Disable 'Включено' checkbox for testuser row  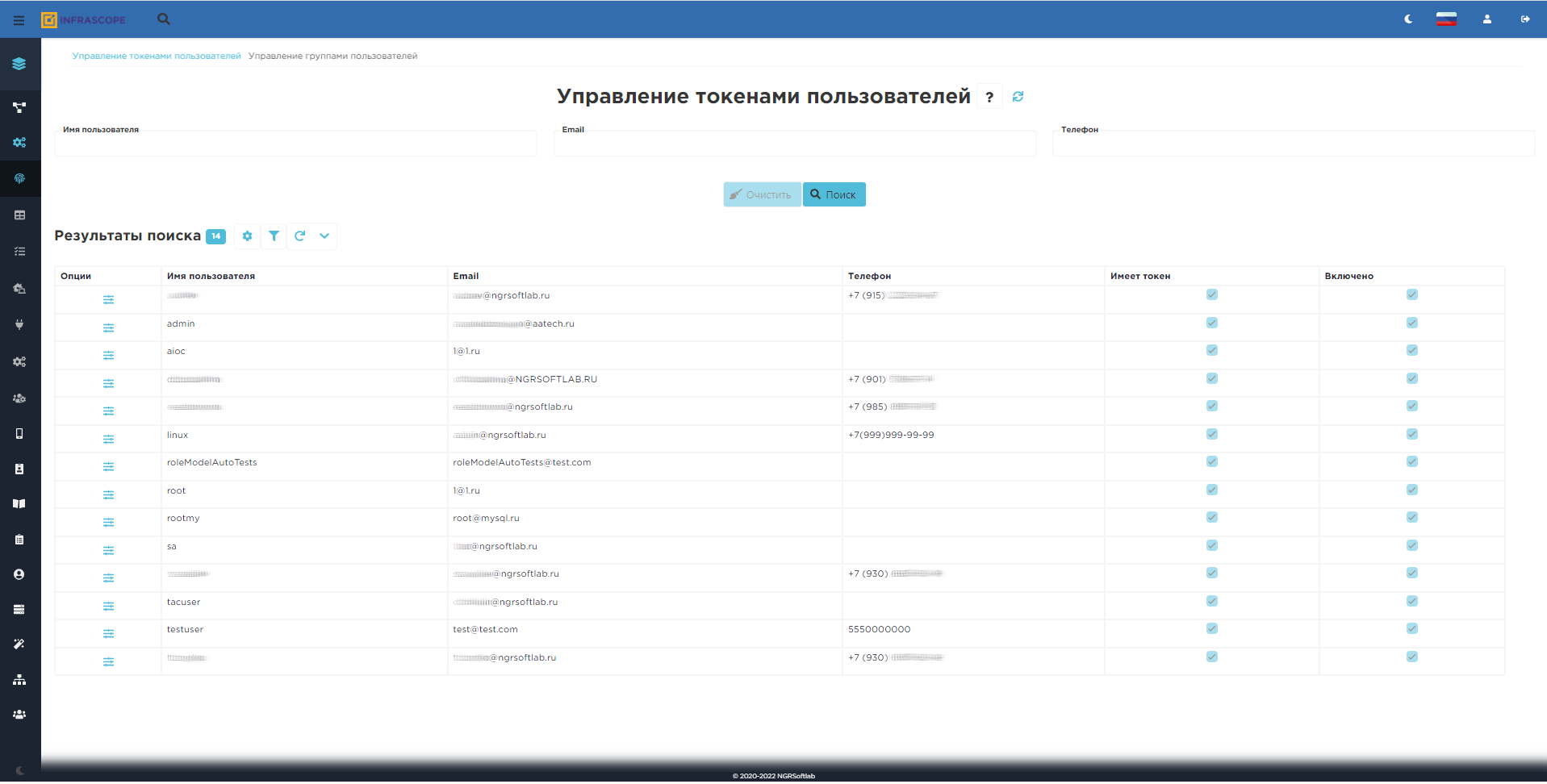pyautogui.click(x=1412, y=628)
